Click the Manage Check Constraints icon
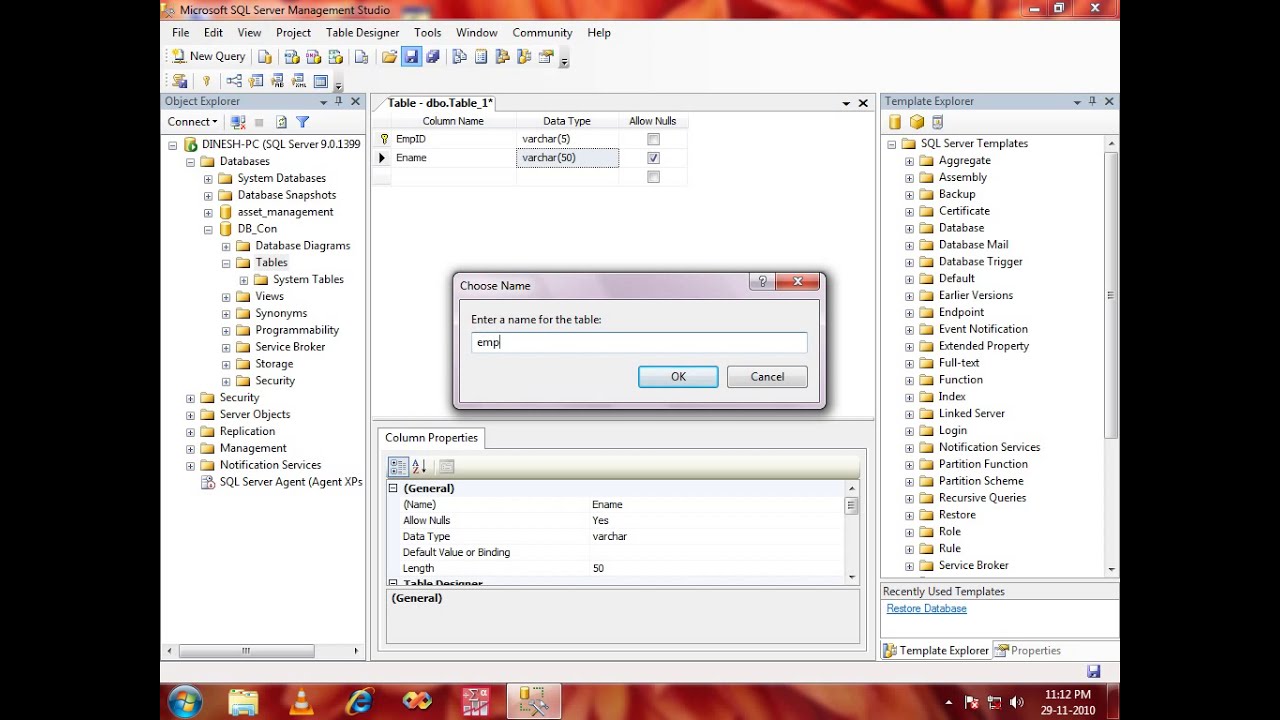The image size is (1280, 720). (x=321, y=81)
